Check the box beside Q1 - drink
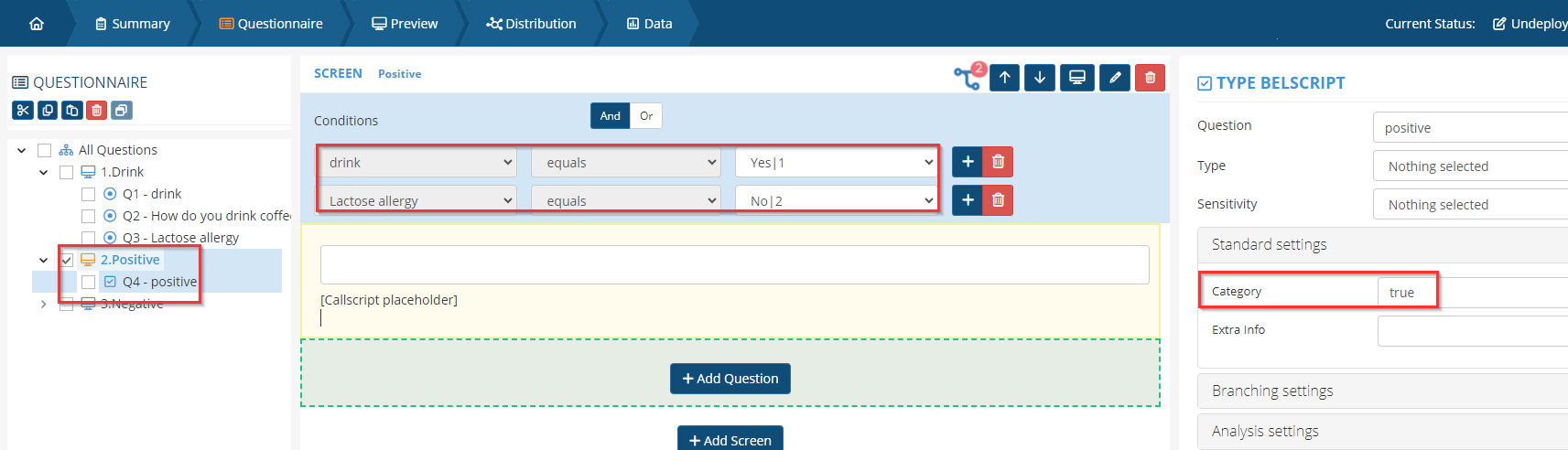 [x=88, y=194]
